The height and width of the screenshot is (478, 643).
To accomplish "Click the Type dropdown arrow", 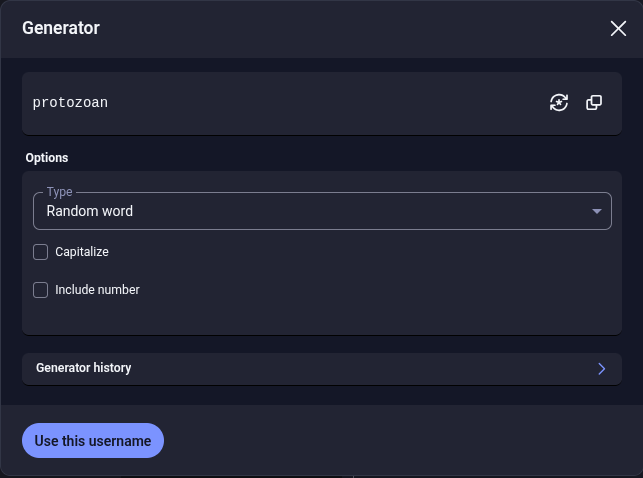I will coord(597,211).
